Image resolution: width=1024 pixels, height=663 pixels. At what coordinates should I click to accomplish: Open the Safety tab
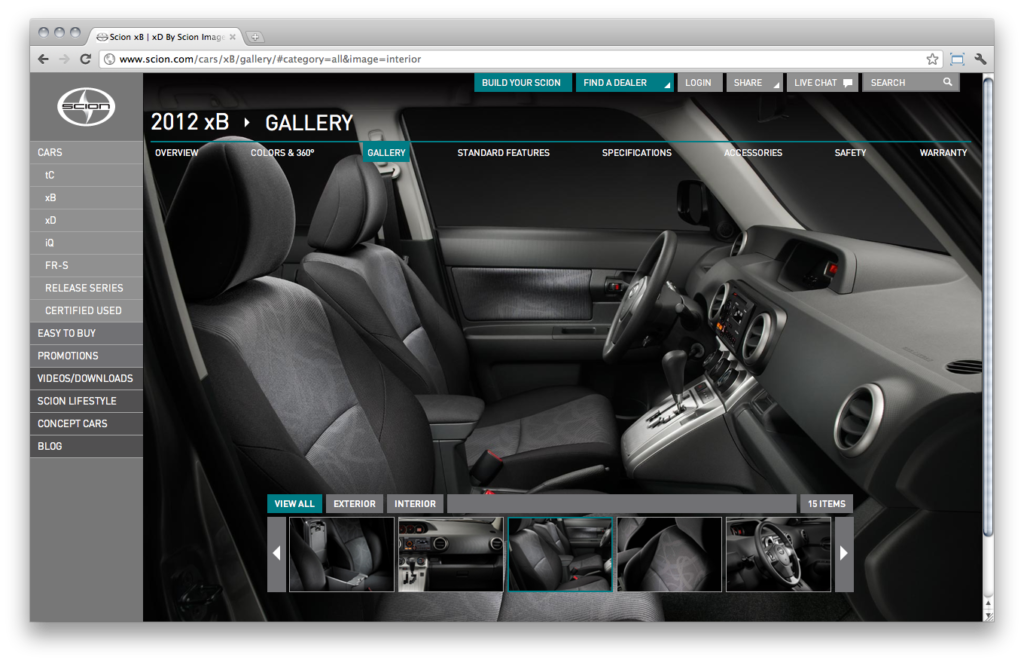[850, 153]
